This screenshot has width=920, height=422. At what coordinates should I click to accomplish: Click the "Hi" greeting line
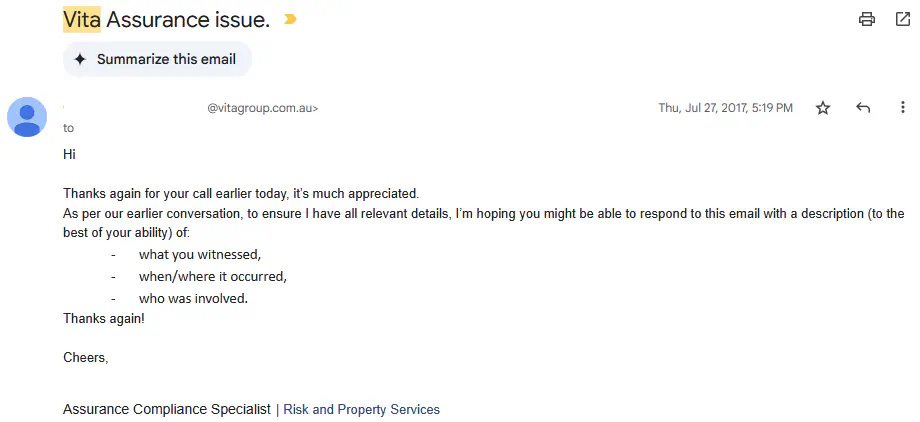pos(70,154)
